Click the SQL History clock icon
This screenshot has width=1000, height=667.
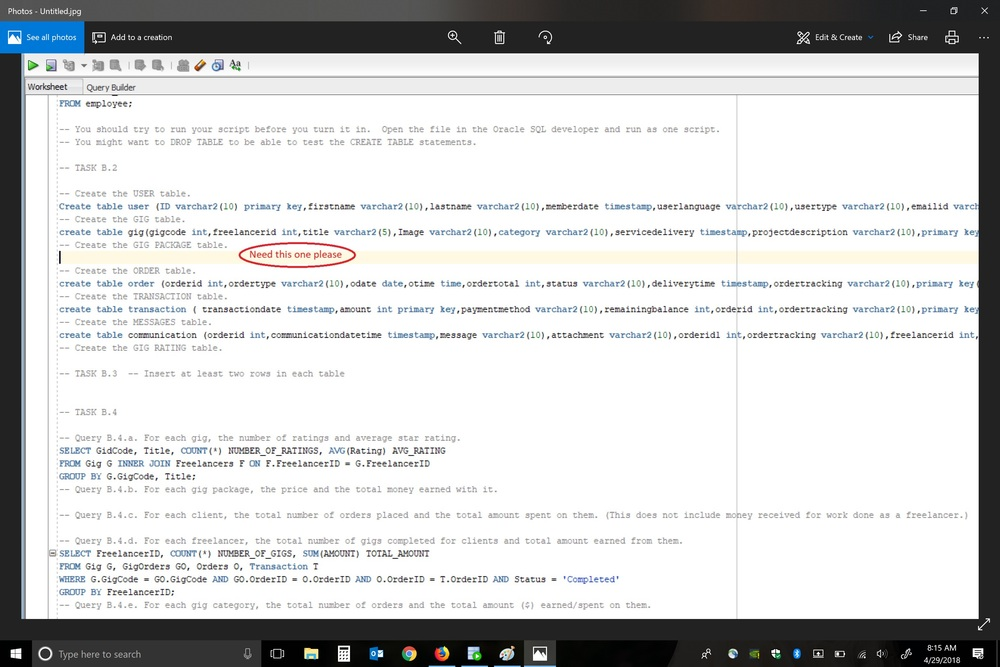tap(217, 65)
